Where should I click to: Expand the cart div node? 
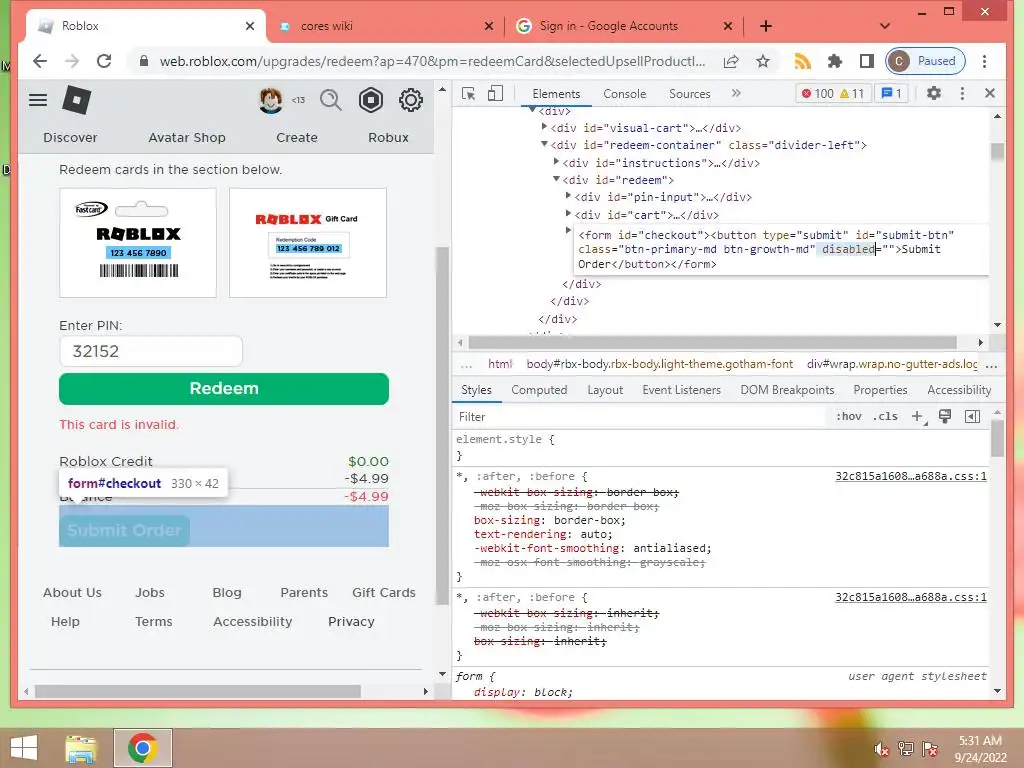point(568,214)
